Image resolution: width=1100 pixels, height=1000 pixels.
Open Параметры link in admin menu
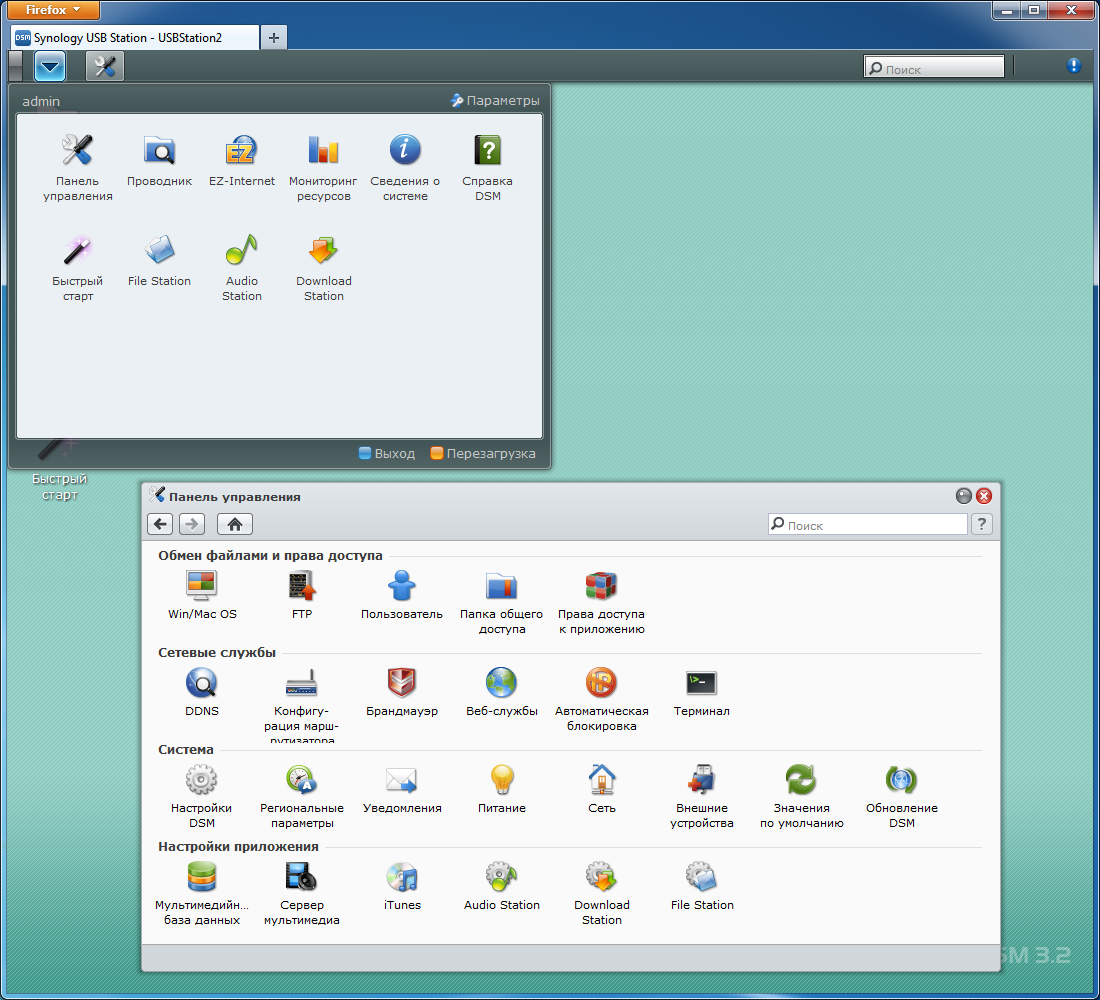click(x=495, y=100)
